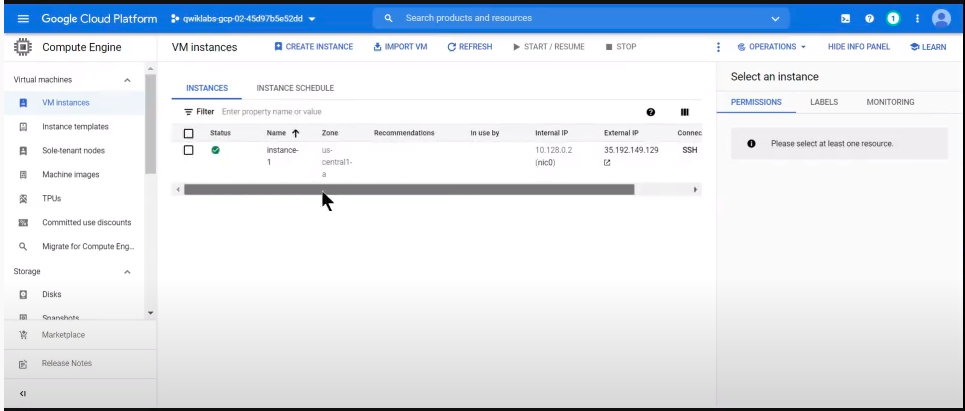965x411 pixels.
Task: Open column display options icon
Action: coord(684,112)
